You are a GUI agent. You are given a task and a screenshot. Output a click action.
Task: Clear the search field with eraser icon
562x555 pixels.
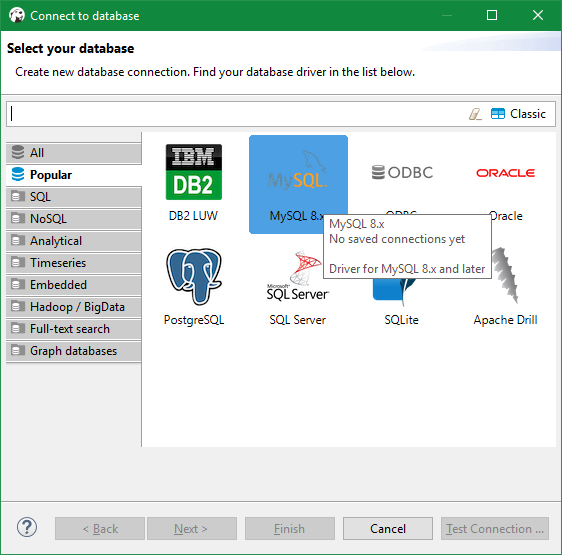coord(475,114)
